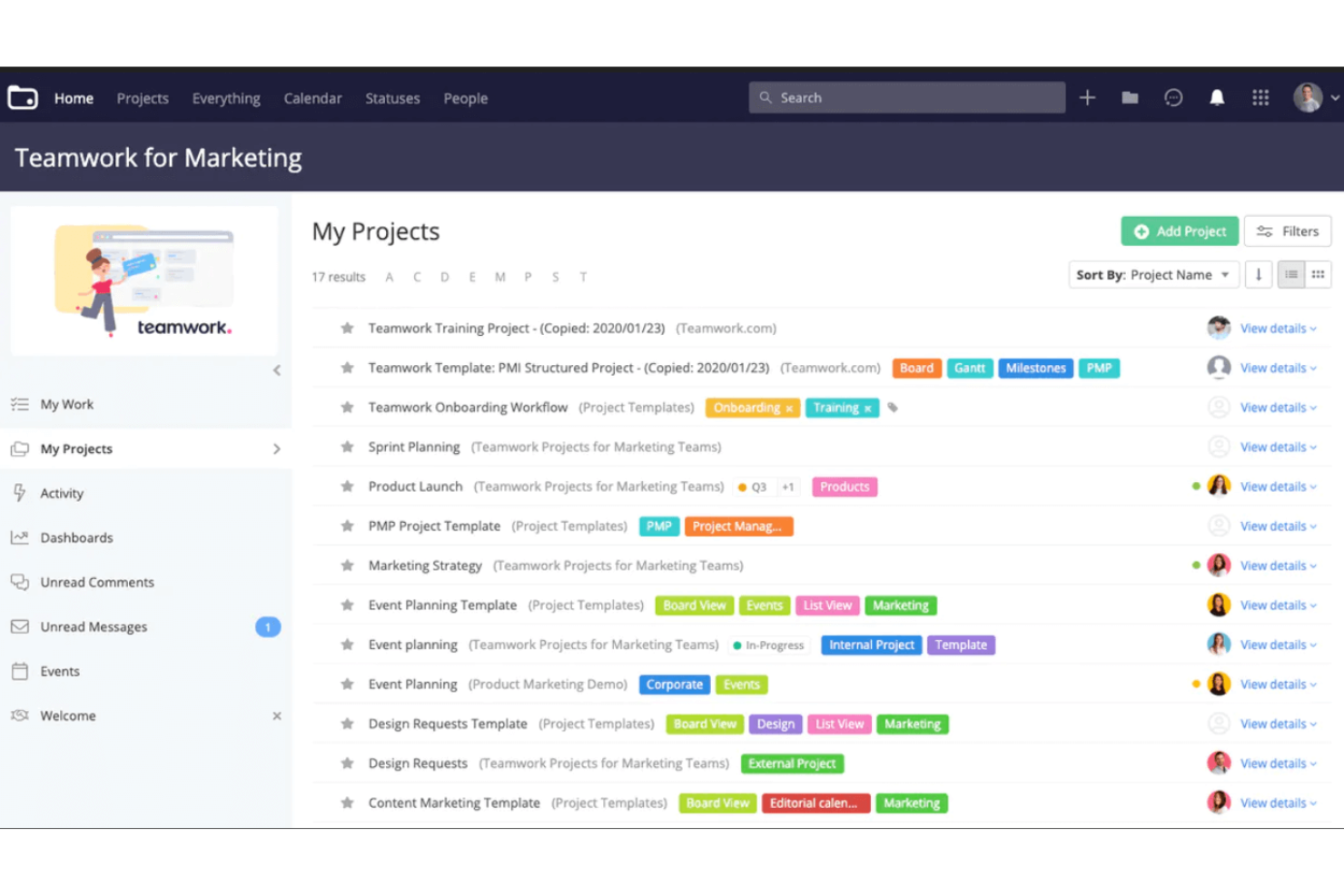Go to Everything tab
1344x896 pixels.
(x=226, y=98)
